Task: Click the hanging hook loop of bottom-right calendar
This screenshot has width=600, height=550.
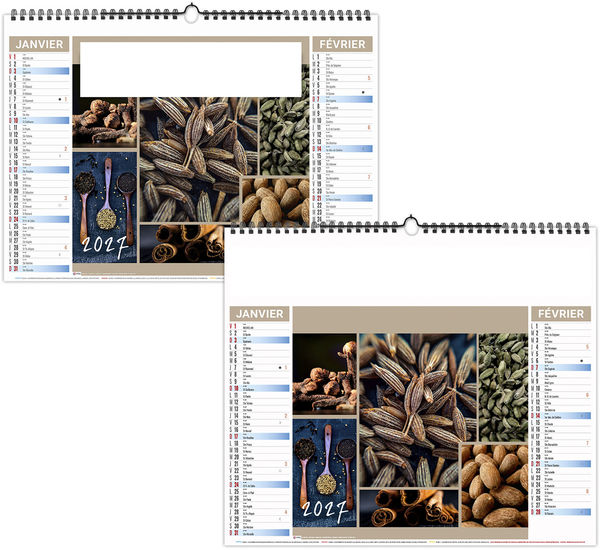Action: pos(411,225)
